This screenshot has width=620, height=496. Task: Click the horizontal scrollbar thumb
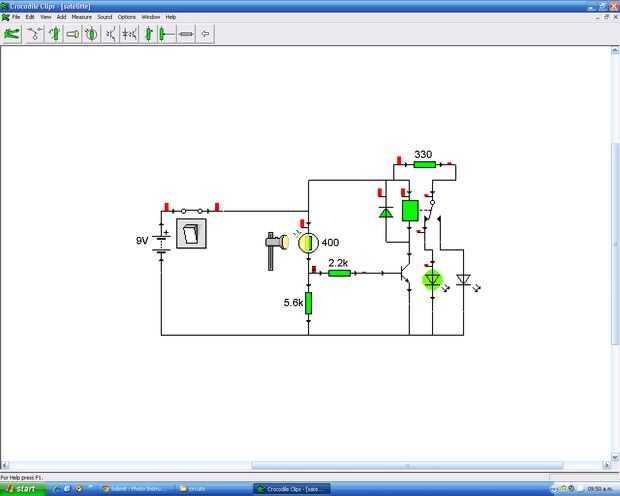pyautogui.click(x=407, y=465)
